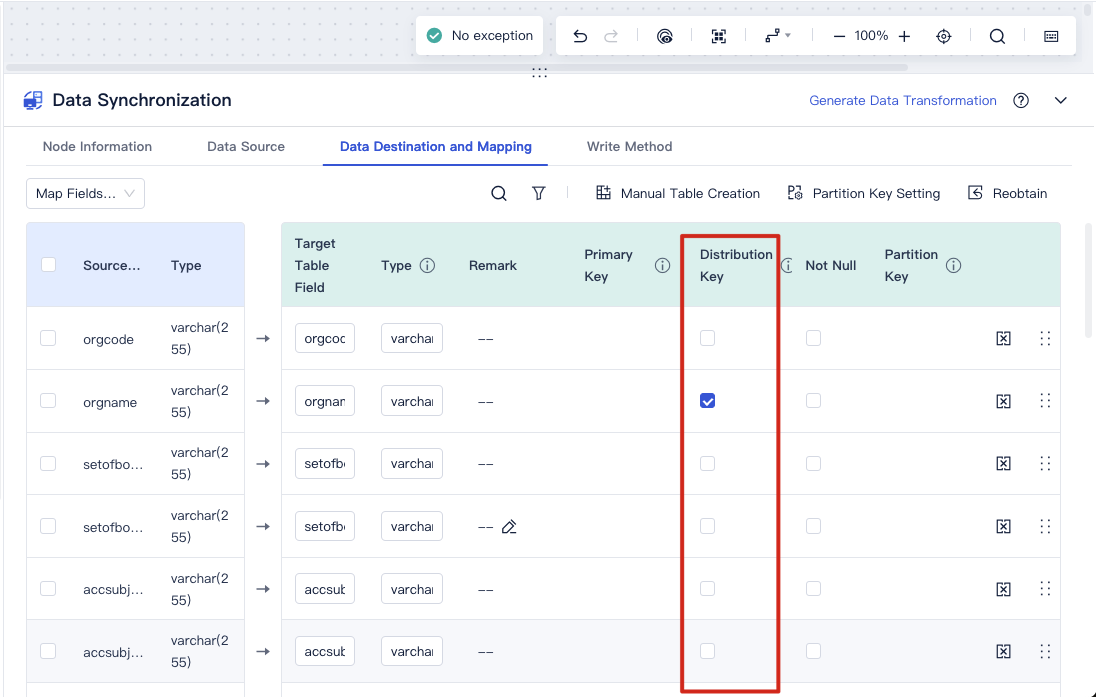This screenshot has width=1096, height=697.
Task: Open the Write Method tab
Action: (630, 147)
